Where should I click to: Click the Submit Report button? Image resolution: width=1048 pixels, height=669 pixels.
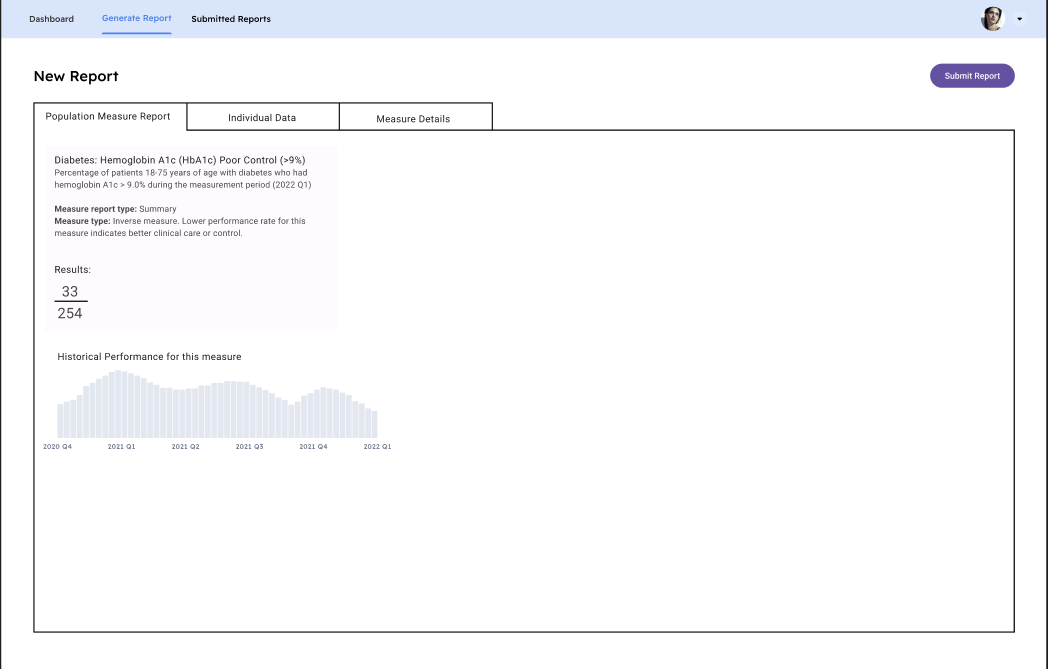(972, 75)
